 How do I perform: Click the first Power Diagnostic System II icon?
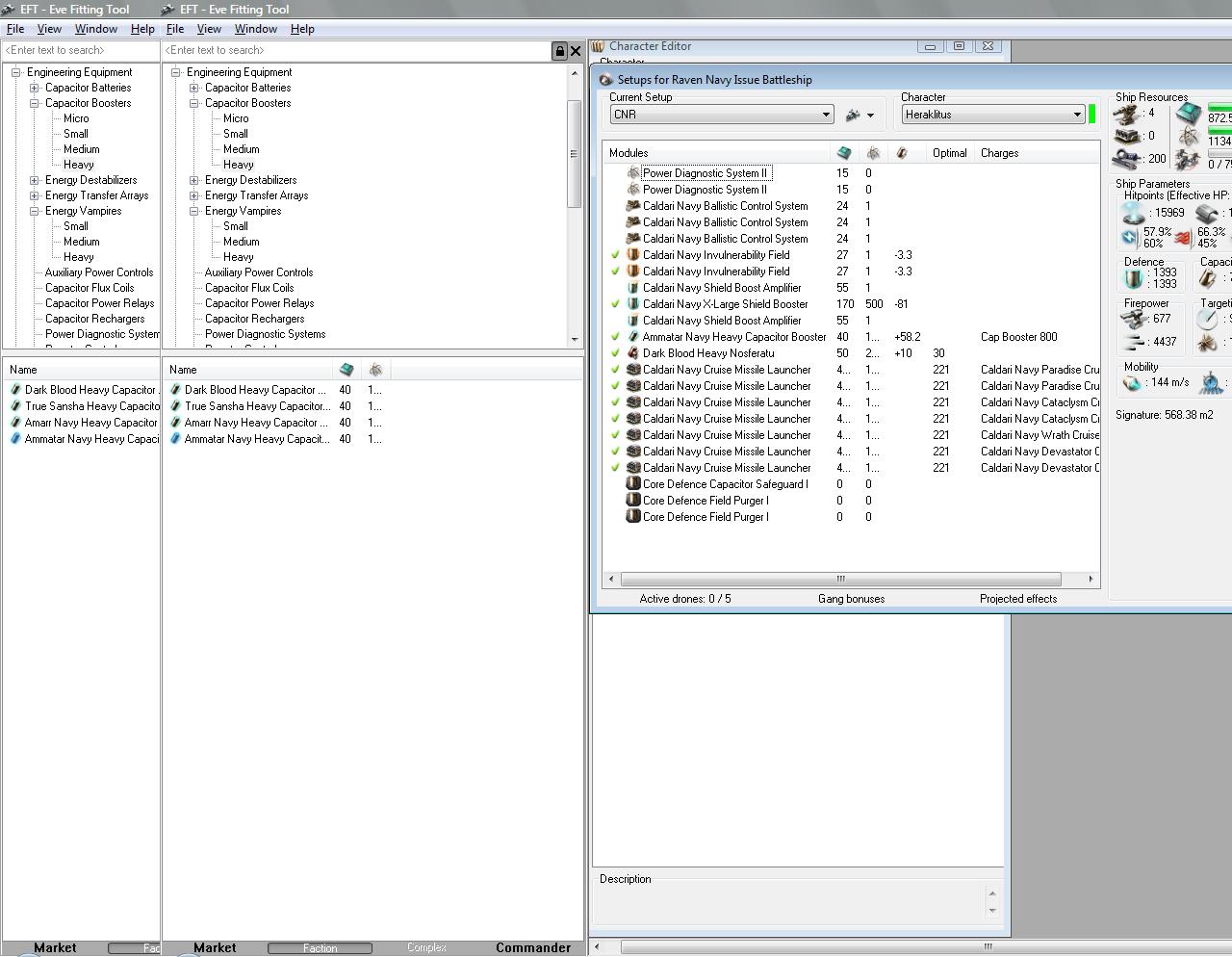(633, 173)
